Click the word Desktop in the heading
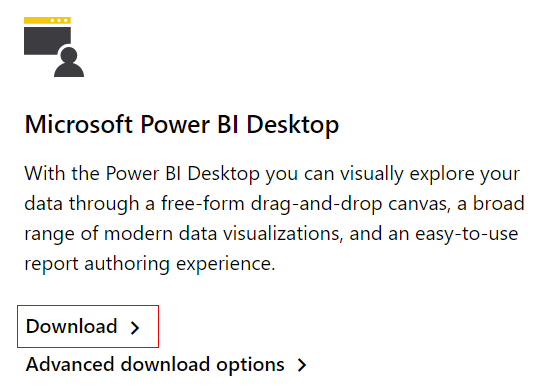Image resolution: width=541 pixels, height=389 pixels. click(293, 125)
